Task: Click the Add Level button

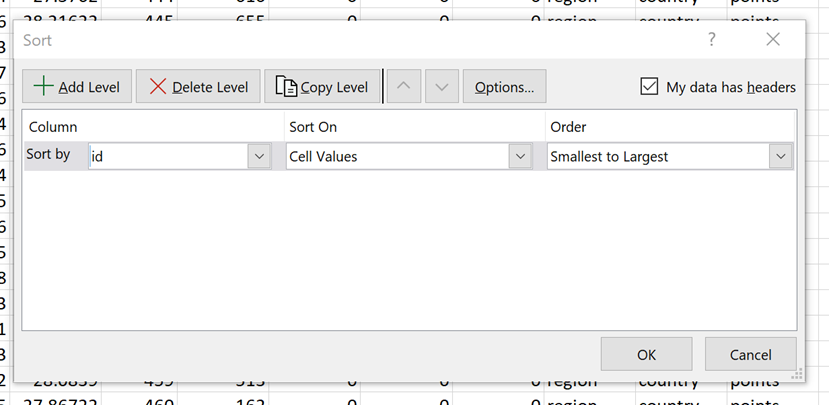Action: 77,87
